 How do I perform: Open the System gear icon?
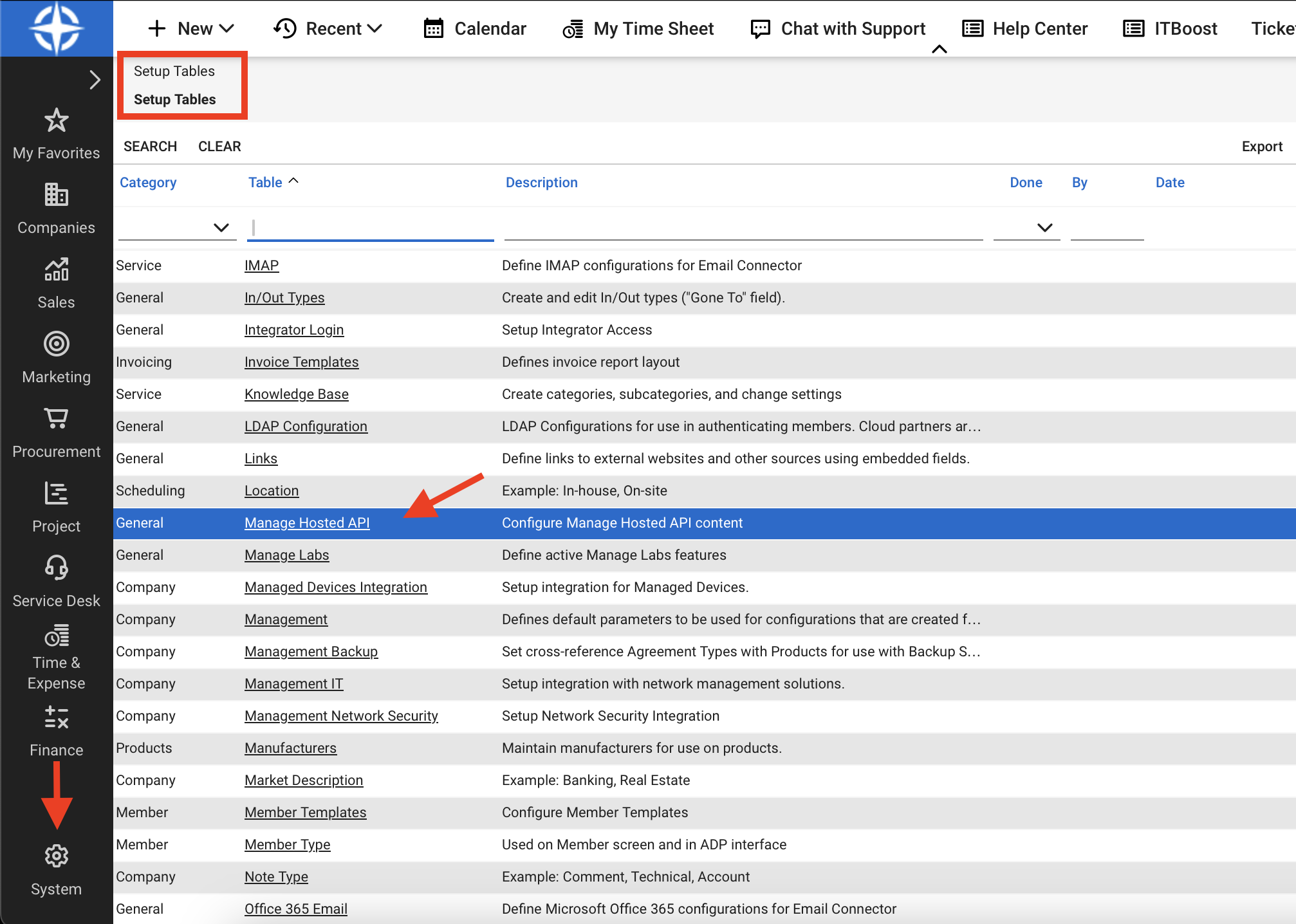(57, 856)
